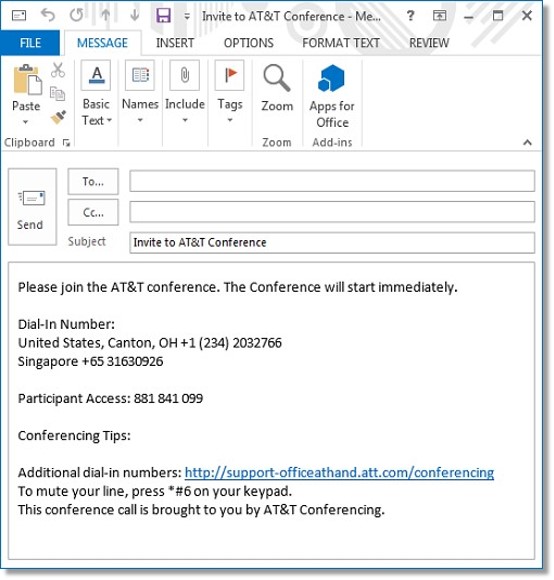Open the REVIEW tab
The image size is (554, 580).
click(429, 43)
